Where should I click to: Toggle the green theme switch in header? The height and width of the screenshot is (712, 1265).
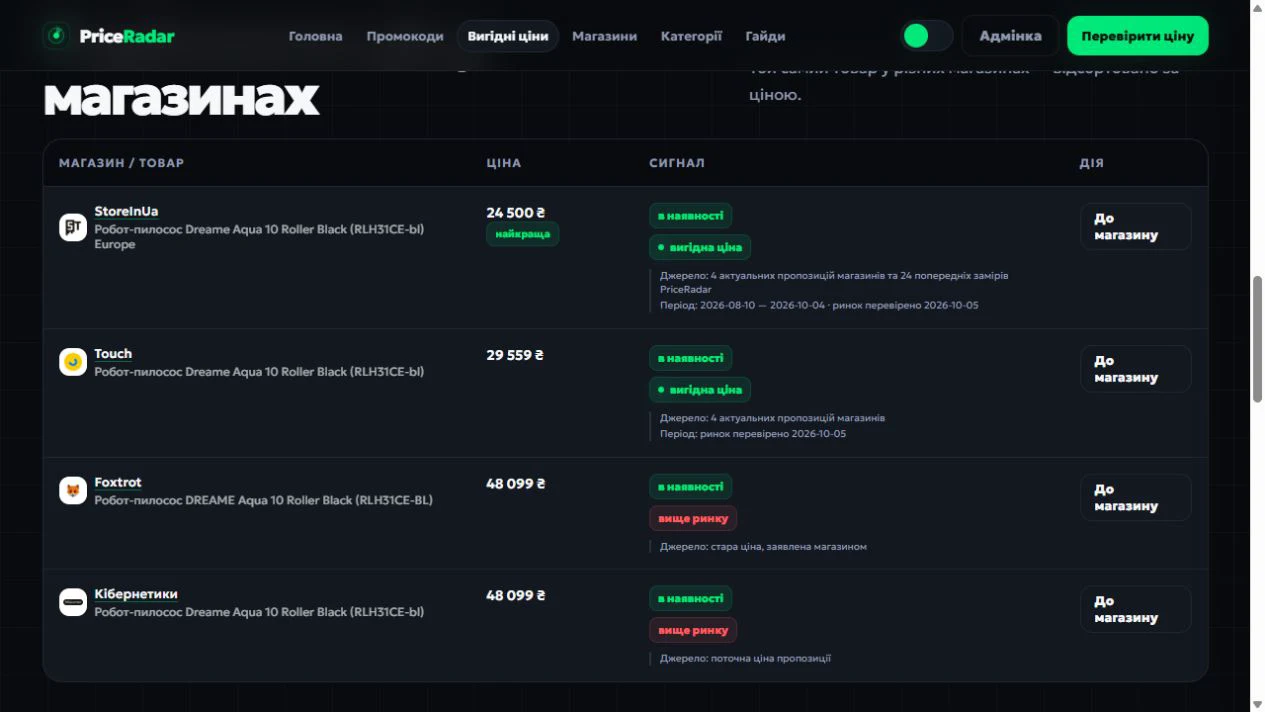pyautogui.click(x=927, y=36)
